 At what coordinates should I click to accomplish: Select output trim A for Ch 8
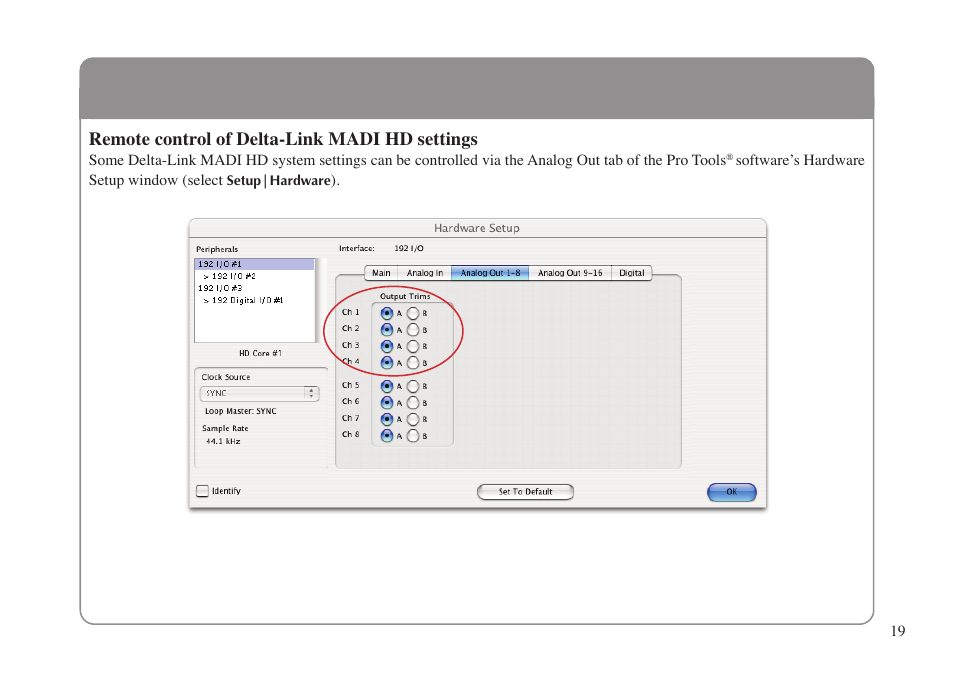click(x=386, y=435)
